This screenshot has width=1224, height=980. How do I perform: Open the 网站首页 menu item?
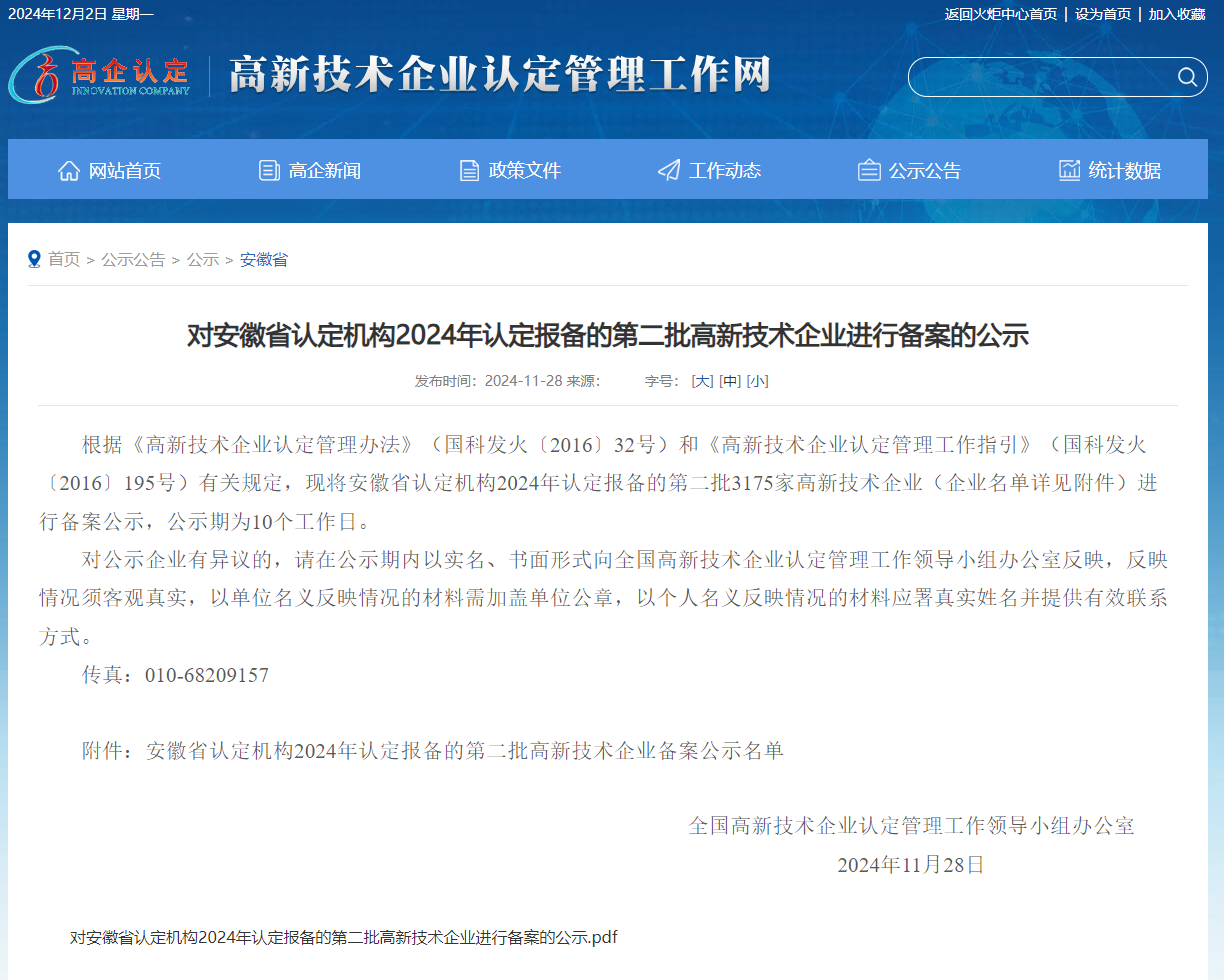(122, 170)
